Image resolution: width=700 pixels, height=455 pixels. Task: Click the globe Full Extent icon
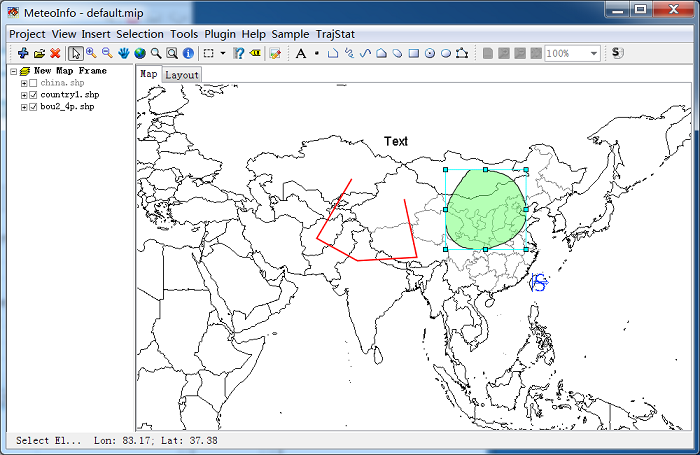point(140,53)
